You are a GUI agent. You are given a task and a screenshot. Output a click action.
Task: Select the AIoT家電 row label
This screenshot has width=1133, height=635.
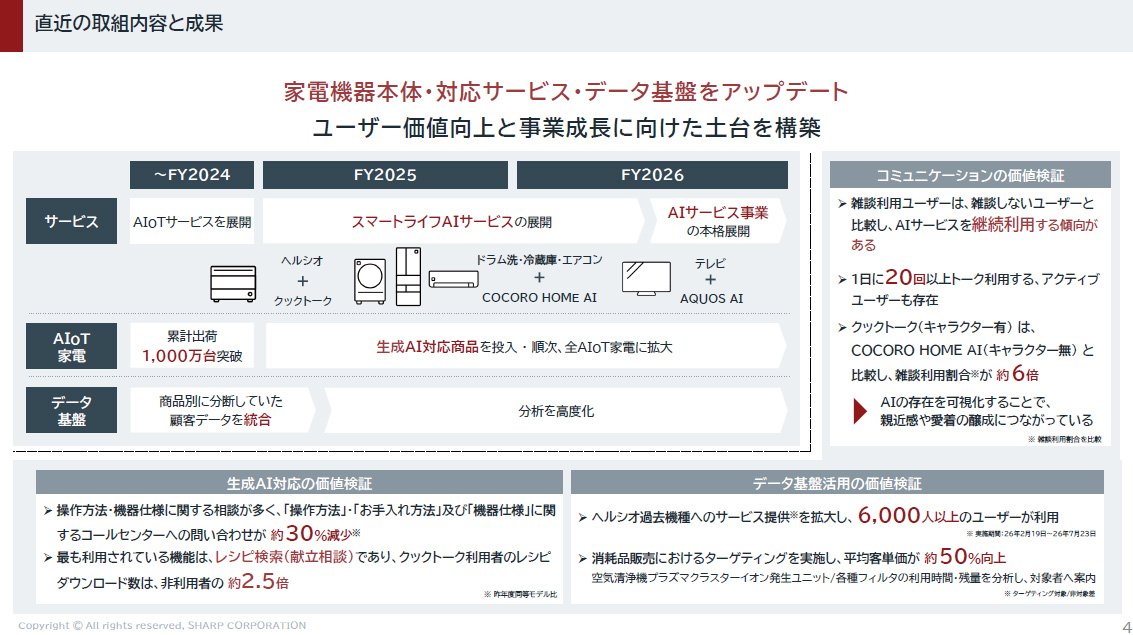pos(71,346)
